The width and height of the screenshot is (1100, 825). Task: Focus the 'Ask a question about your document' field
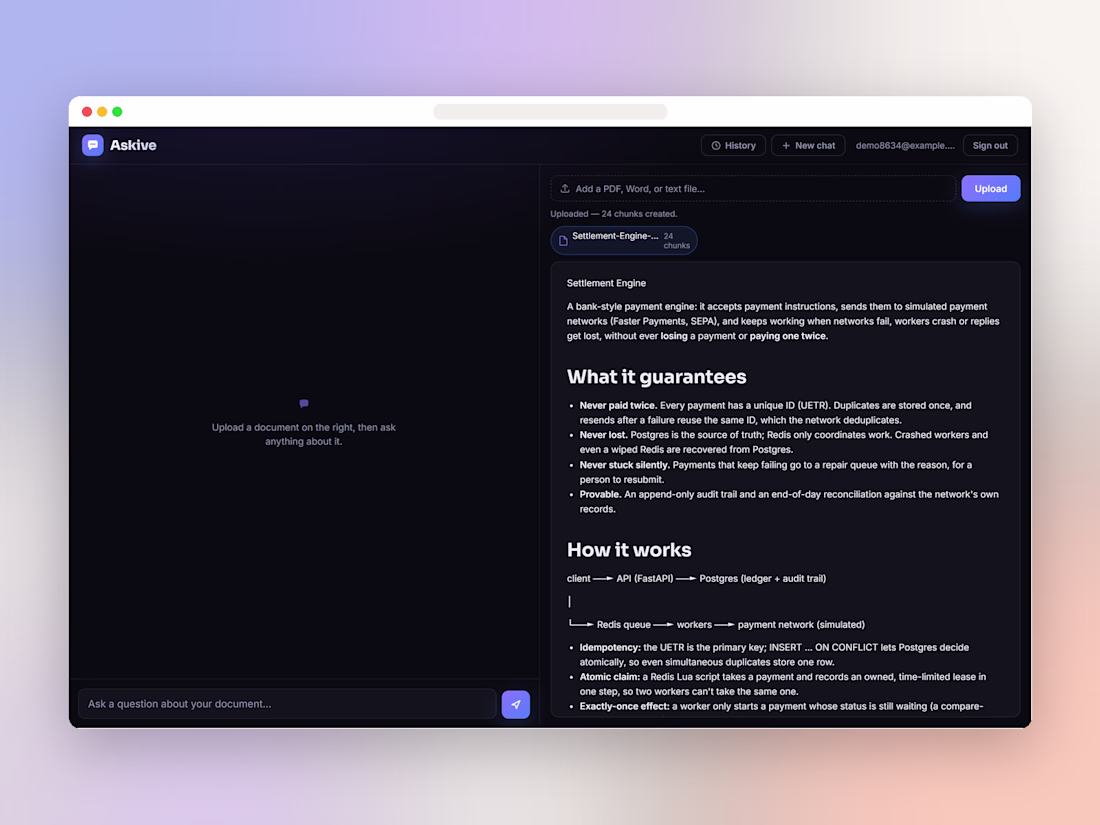[288, 704]
